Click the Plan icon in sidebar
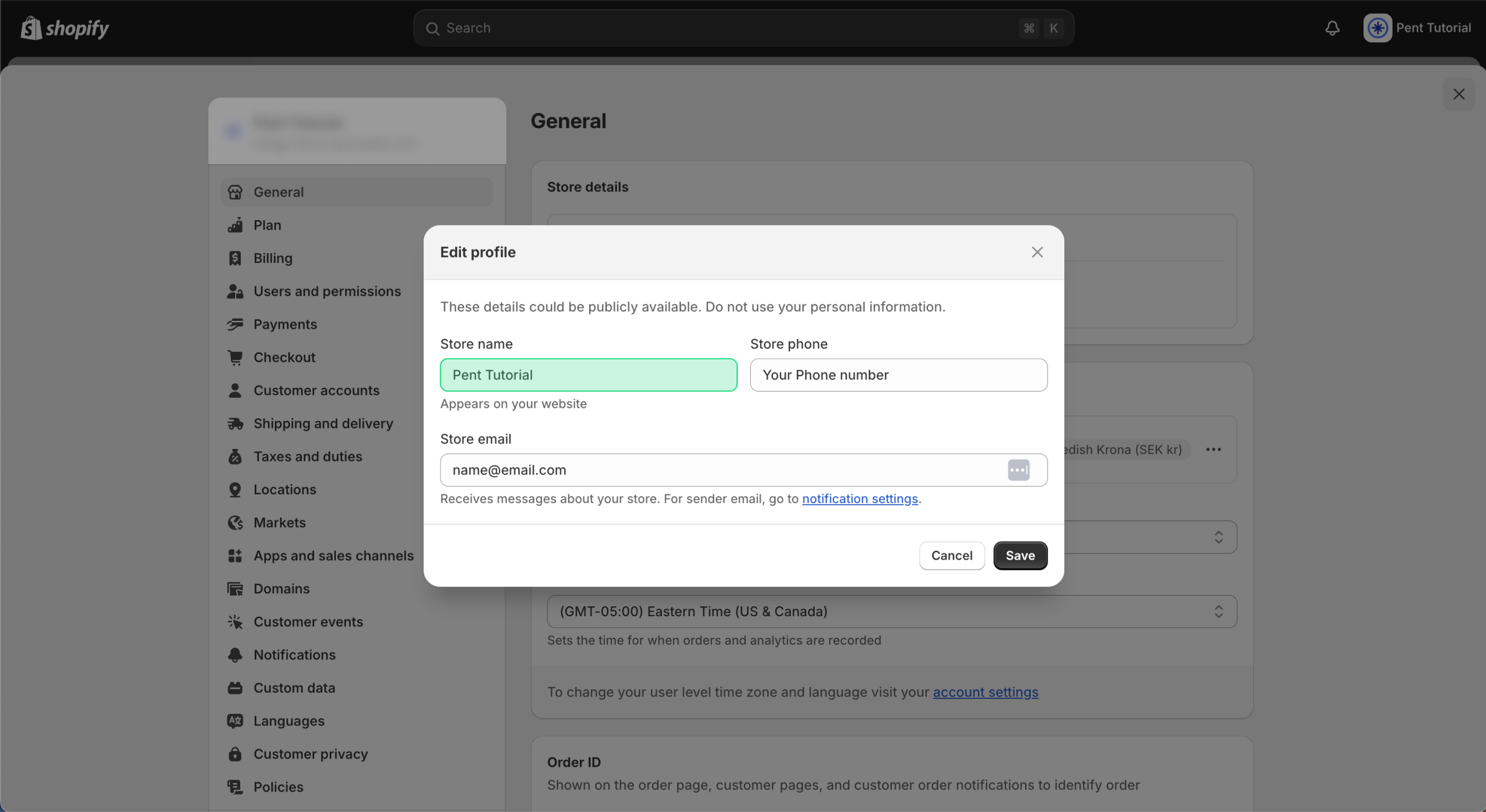The height and width of the screenshot is (812, 1486). click(235, 225)
